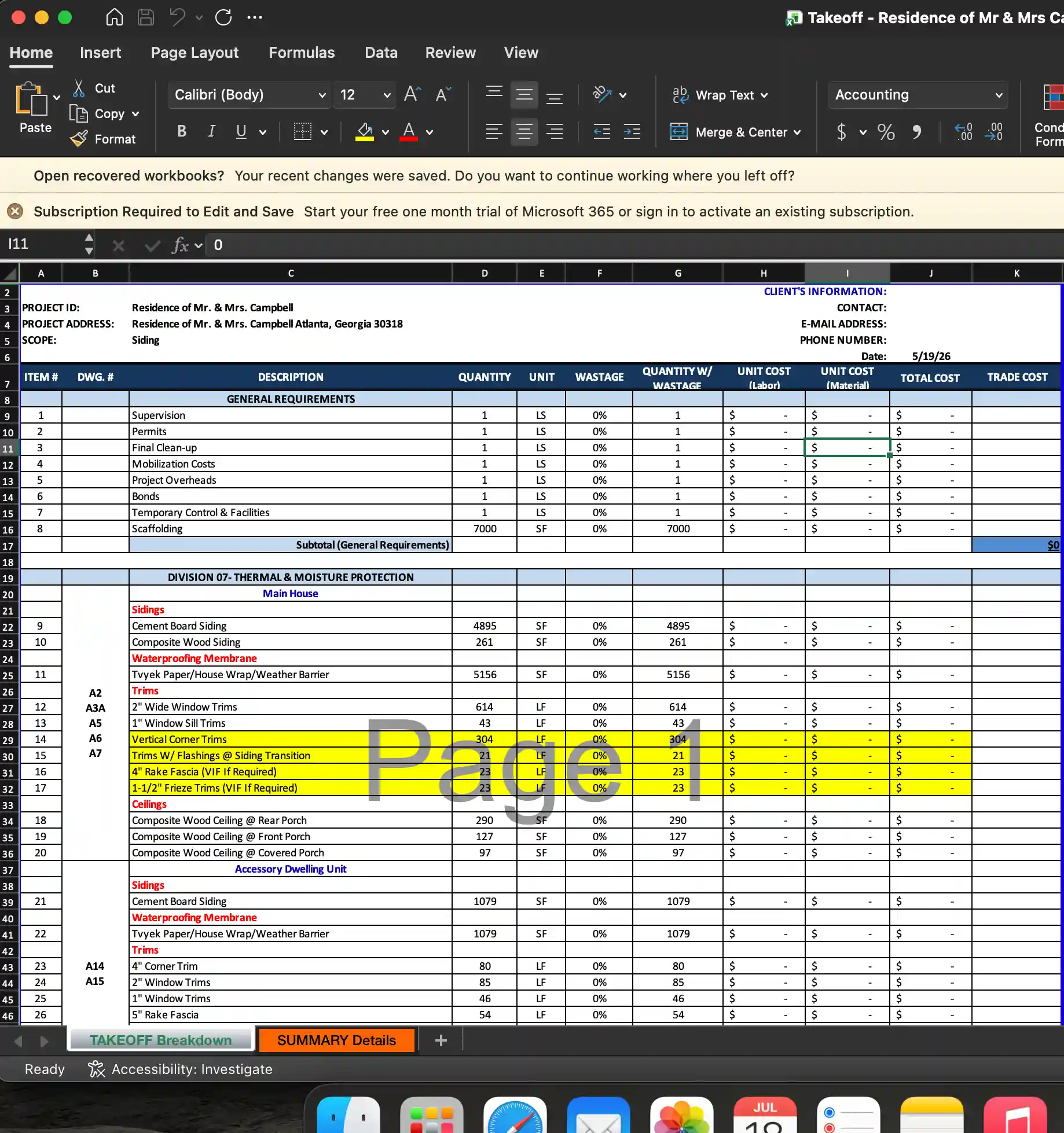Copy the selected cells
This screenshot has width=1064, height=1133.
[x=97, y=113]
